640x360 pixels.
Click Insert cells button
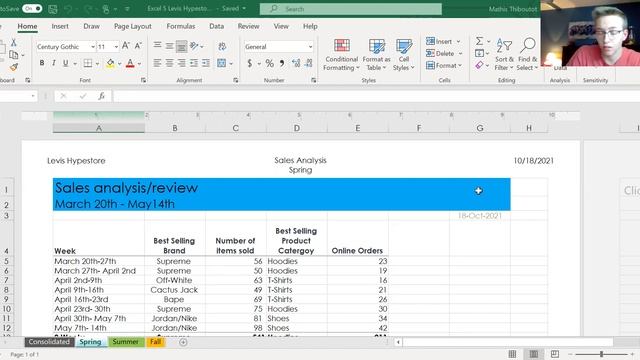[x=443, y=41]
